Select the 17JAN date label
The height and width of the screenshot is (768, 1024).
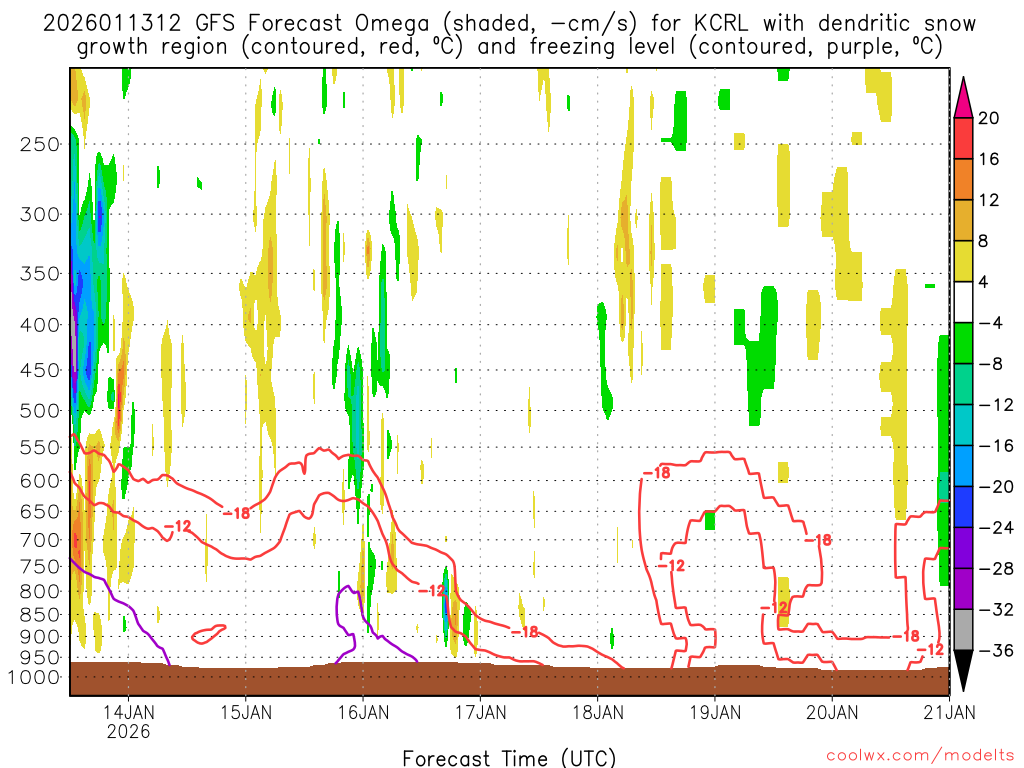pyautogui.click(x=481, y=712)
